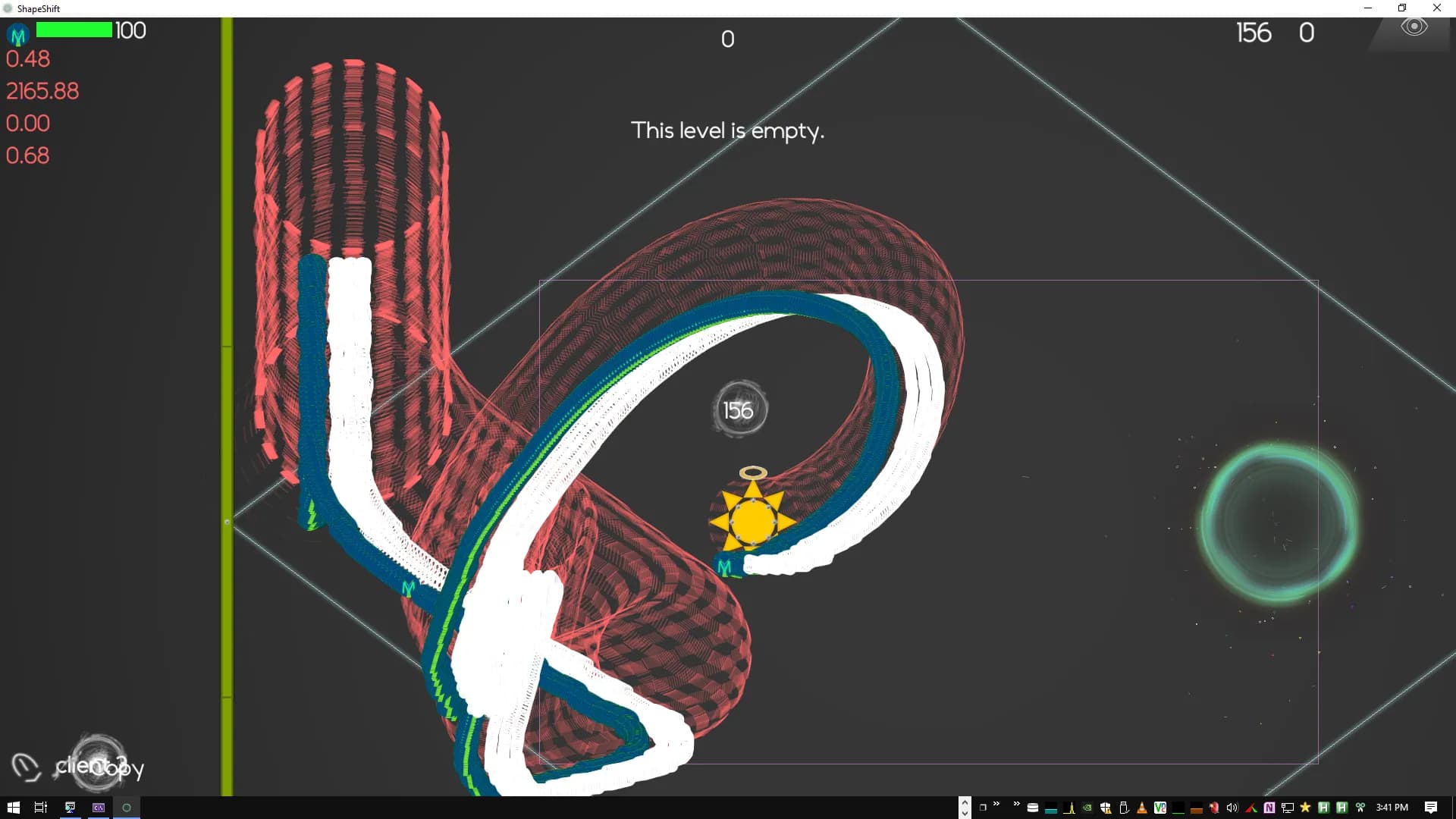Viewport: 1456px width, 819px height.
Task: Click the glowing green portal ring
Action: (1279, 524)
